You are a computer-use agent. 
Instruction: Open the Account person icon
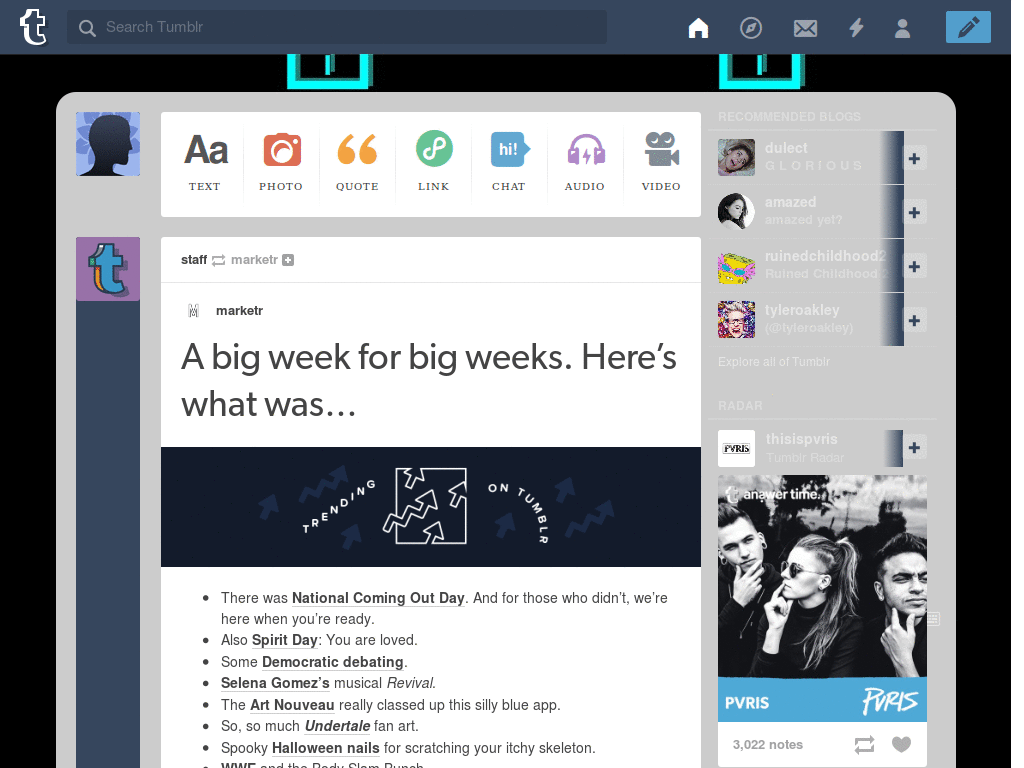tap(903, 28)
